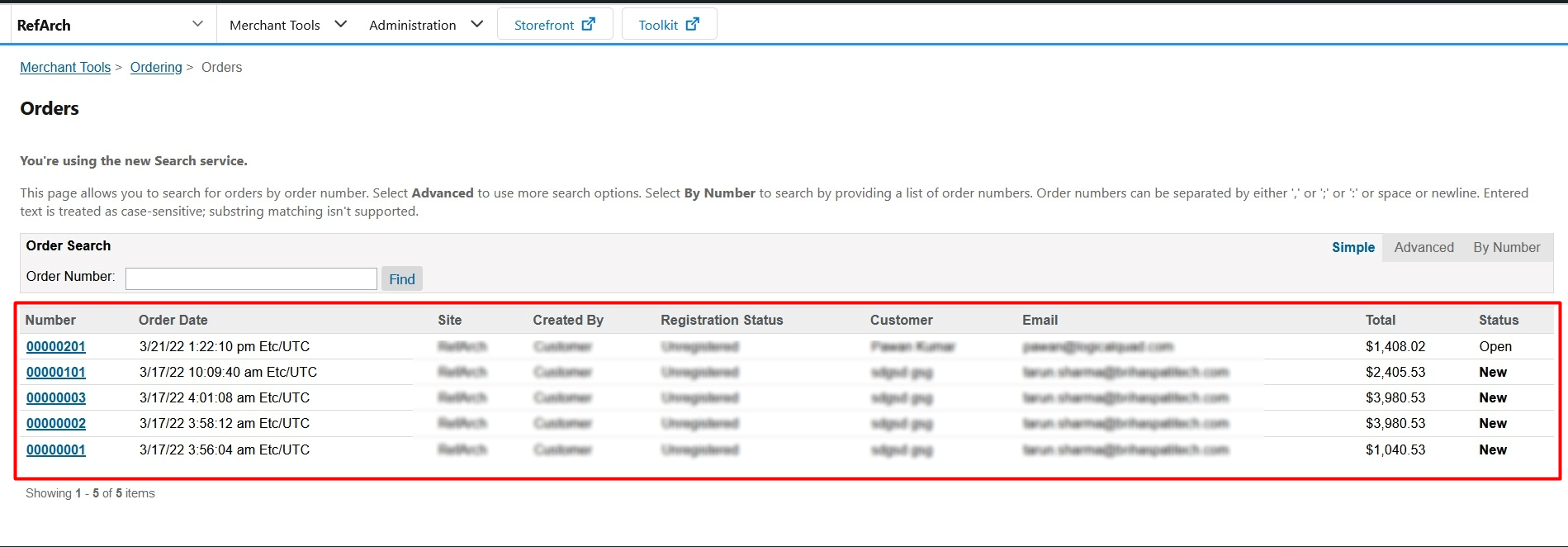
Task: Open order 00000101
Action: pos(56,372)
